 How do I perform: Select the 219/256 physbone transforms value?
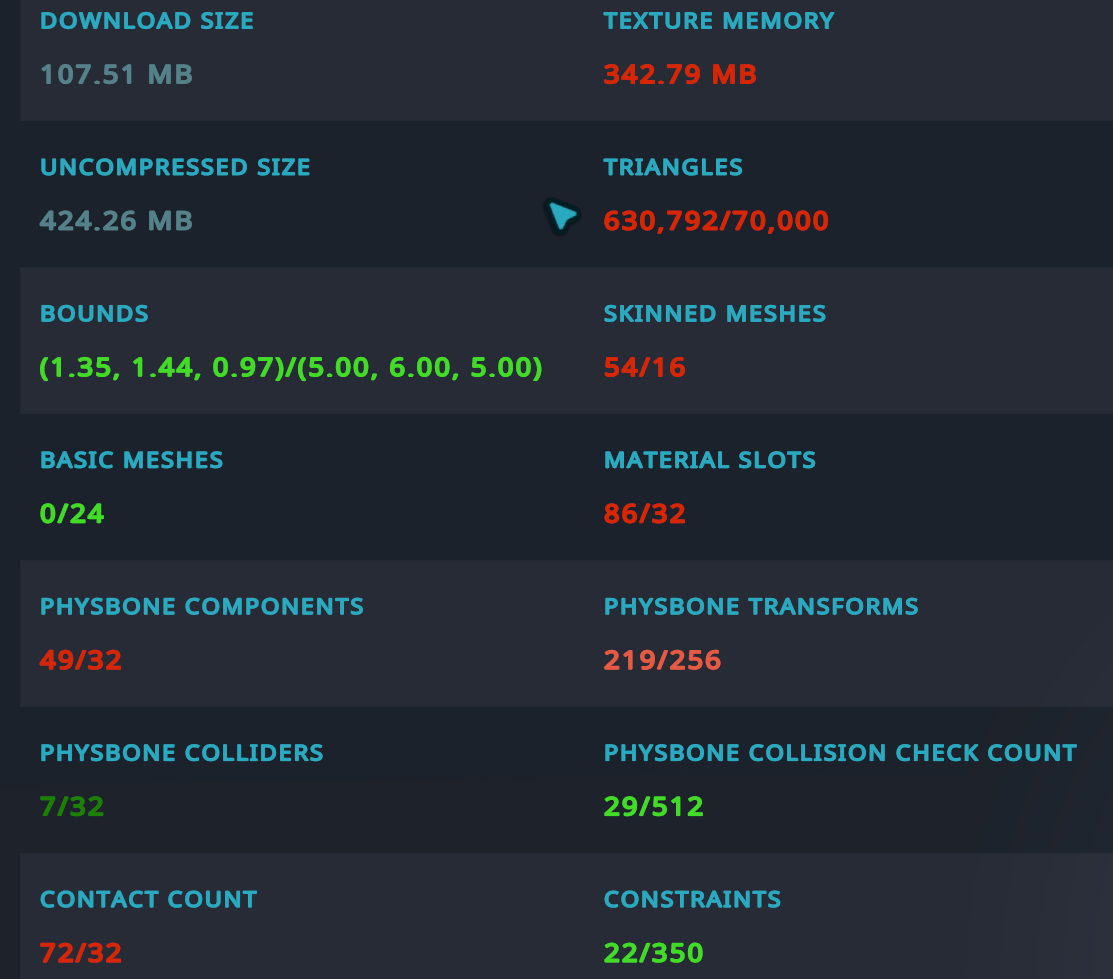[662, 660]
